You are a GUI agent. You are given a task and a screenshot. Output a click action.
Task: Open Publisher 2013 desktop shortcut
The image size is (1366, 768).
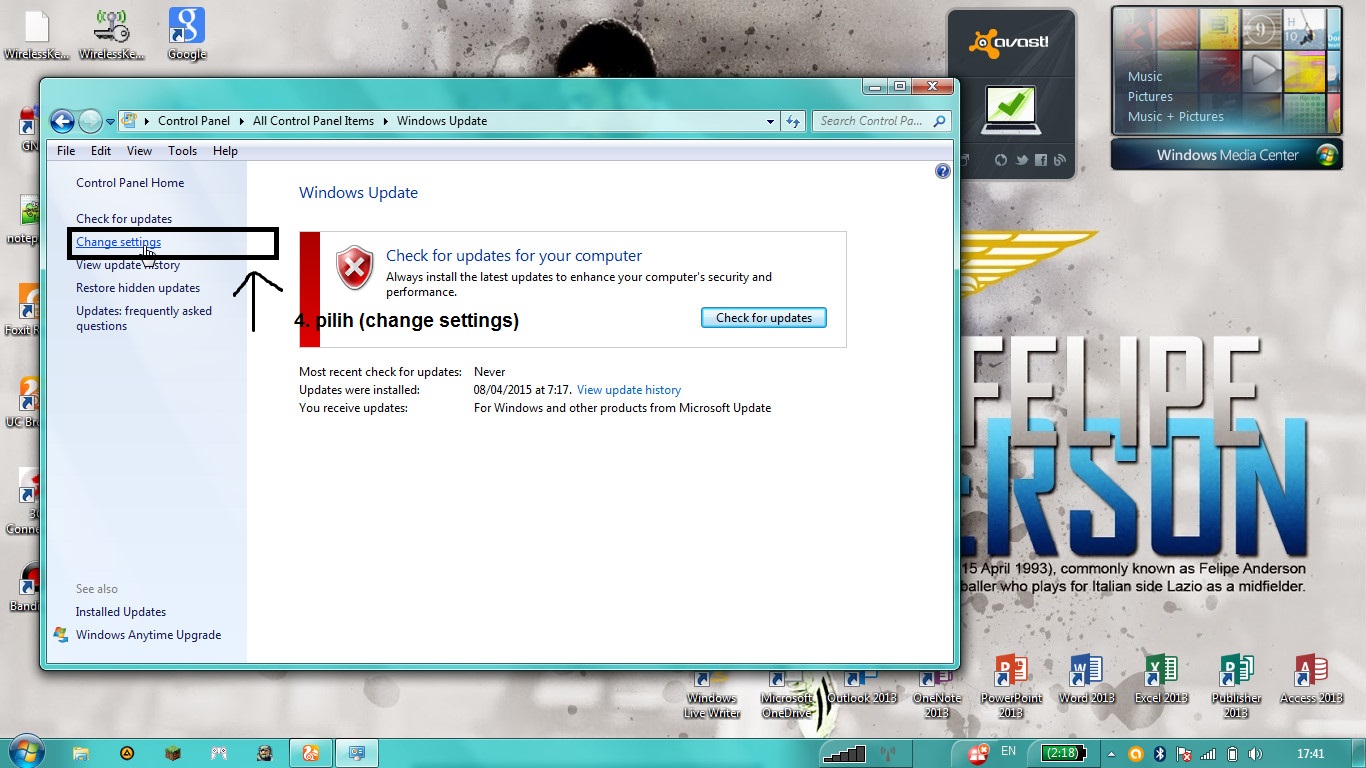pyautogui.click(x=1236, y=686)
